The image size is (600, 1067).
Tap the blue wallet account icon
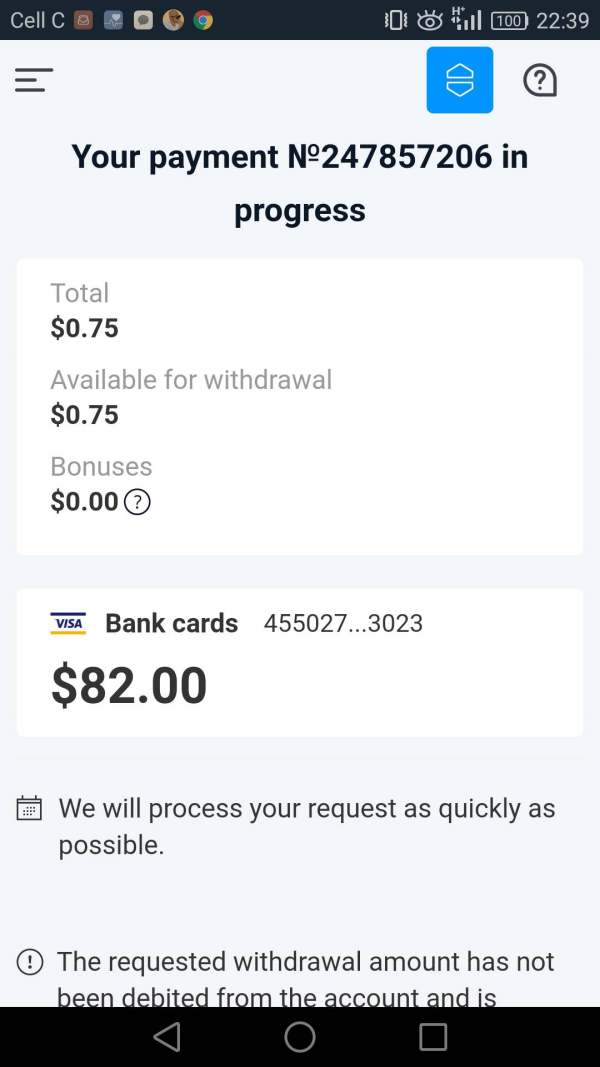tap(459, 80)
